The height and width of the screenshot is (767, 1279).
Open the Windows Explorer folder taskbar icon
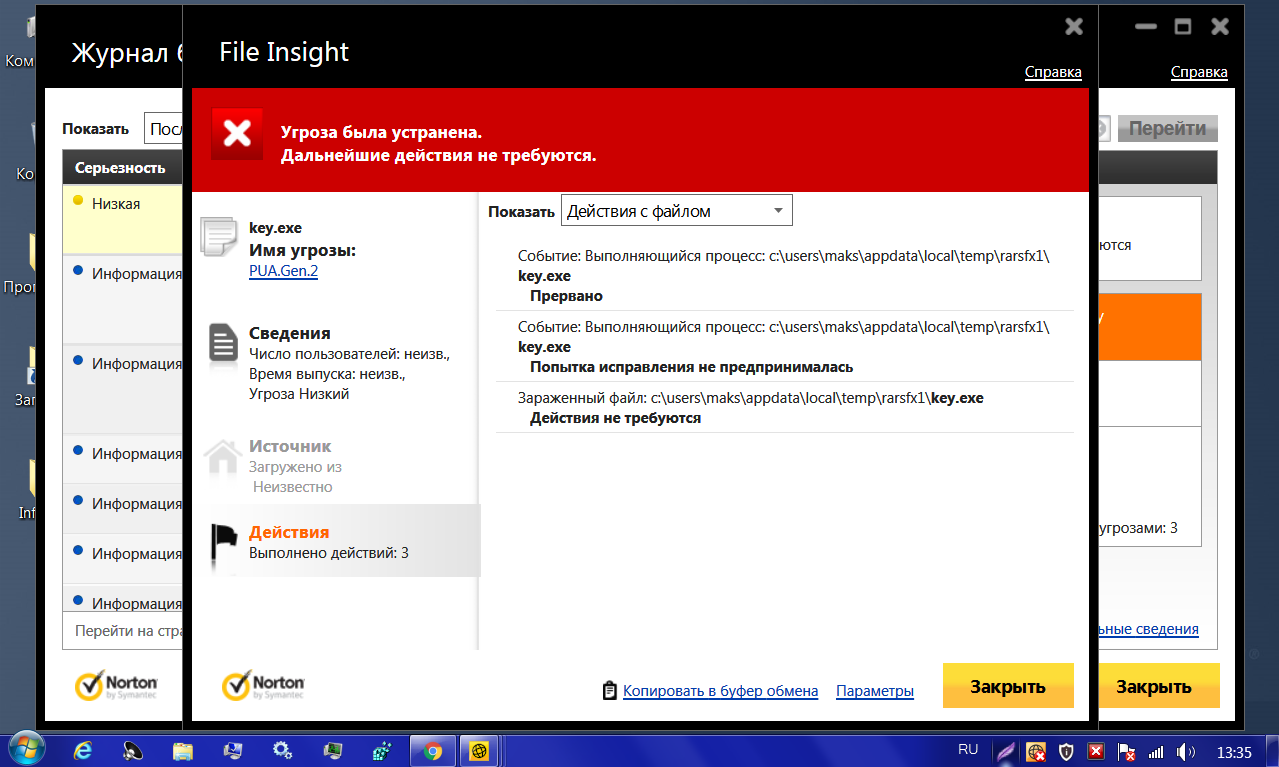[183, 750]
